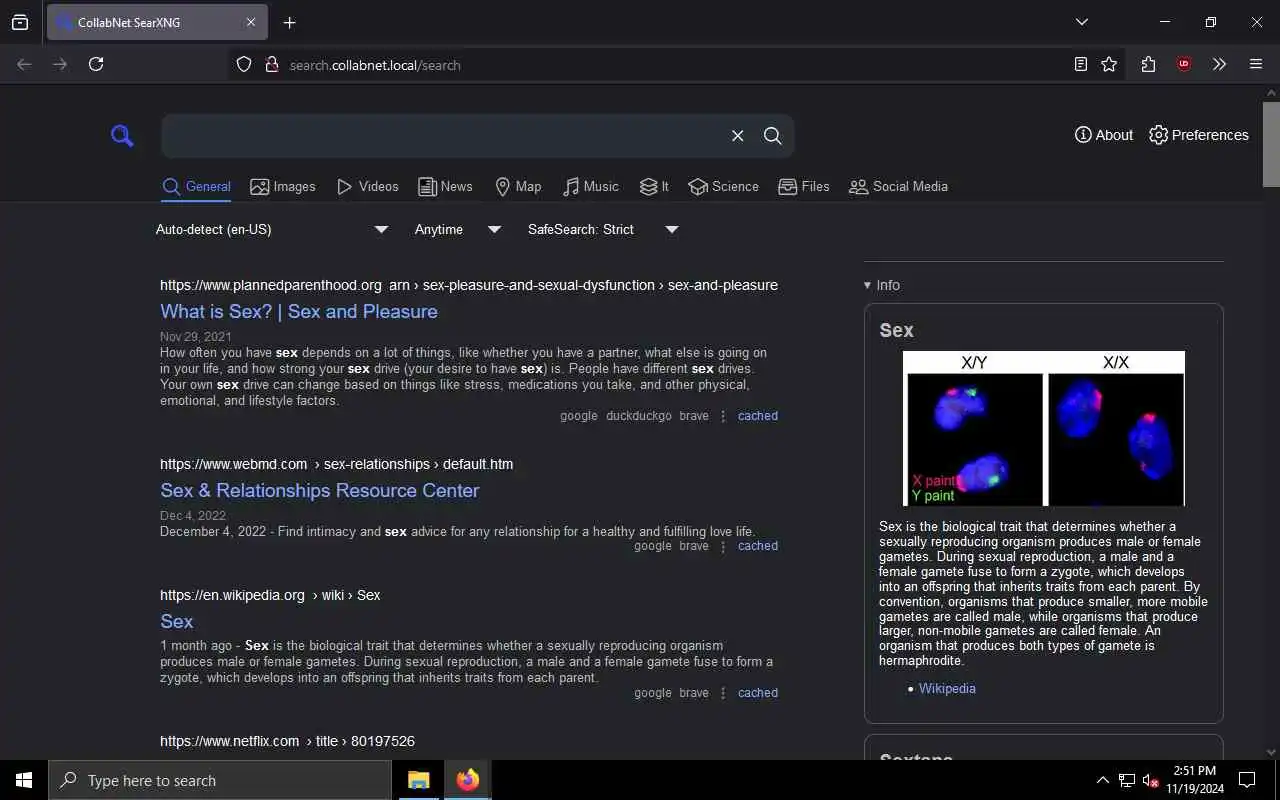This screenshot has height=800, width=1280.
Task: Open more options for Planned Parenthood result
Action: click(723, 416)
